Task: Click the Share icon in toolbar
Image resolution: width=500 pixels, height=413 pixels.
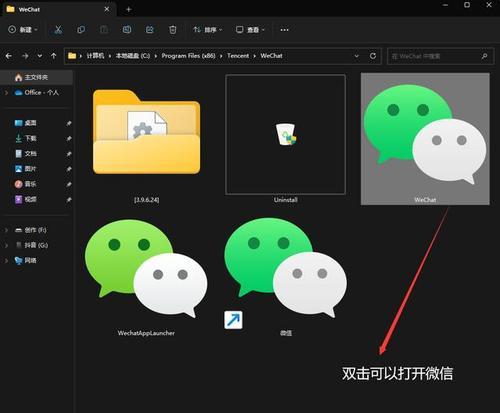Action: click(150, 30)
